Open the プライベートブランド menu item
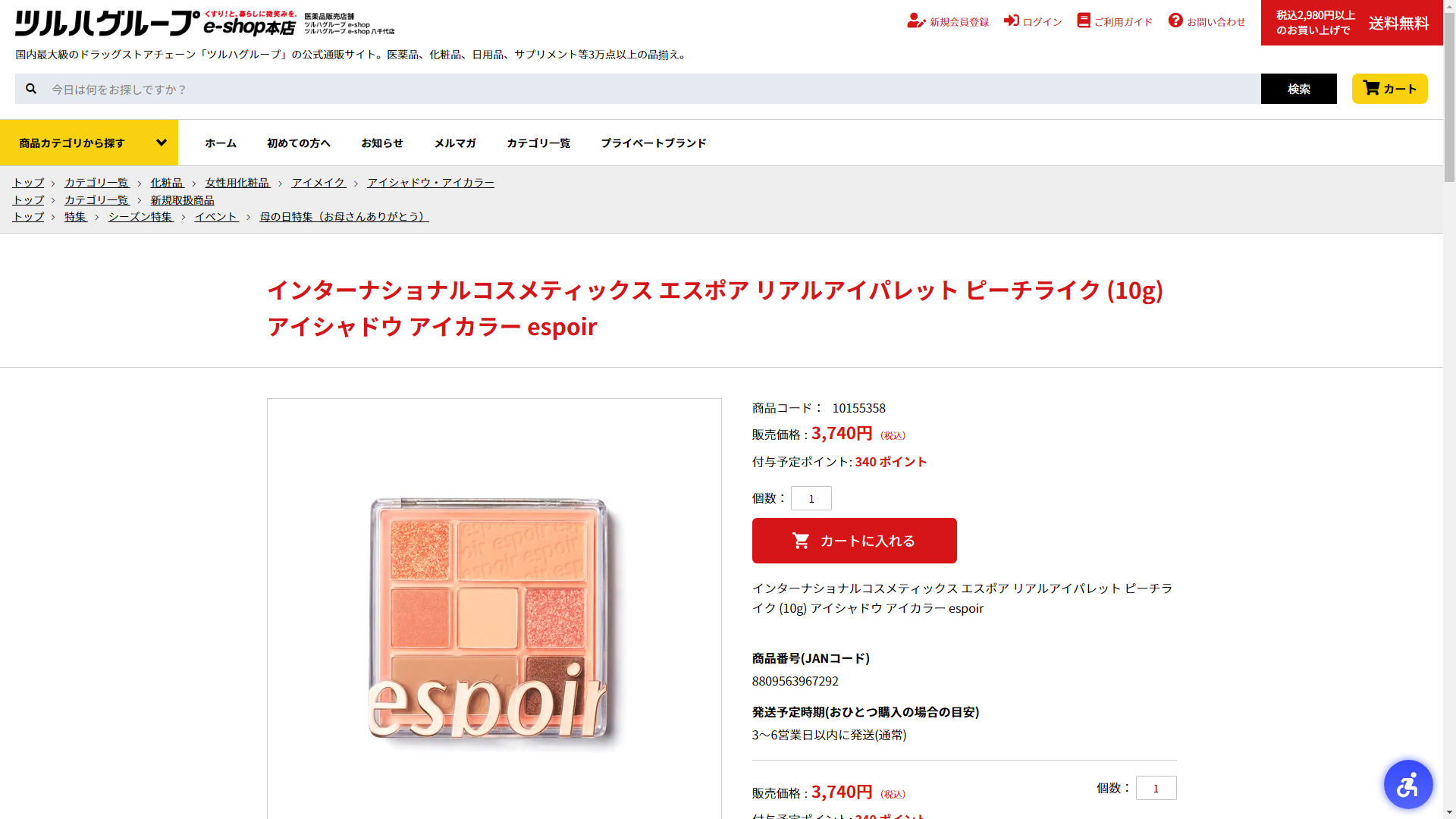Viewport: 1456px width, 819px height. pyautogui.click(x=654, y=143)
